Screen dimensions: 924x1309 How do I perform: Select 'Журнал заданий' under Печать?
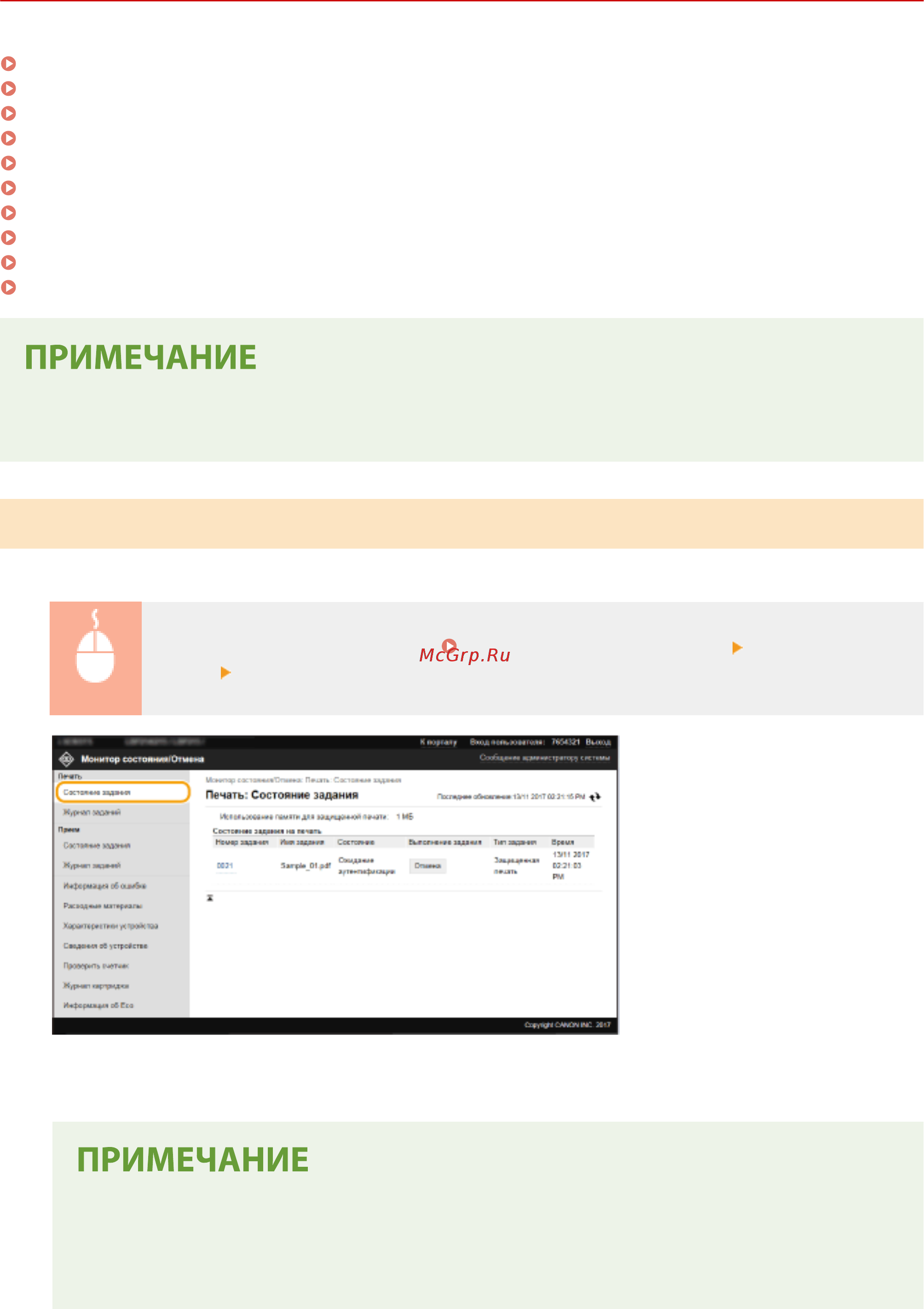(x=92, y=812)
